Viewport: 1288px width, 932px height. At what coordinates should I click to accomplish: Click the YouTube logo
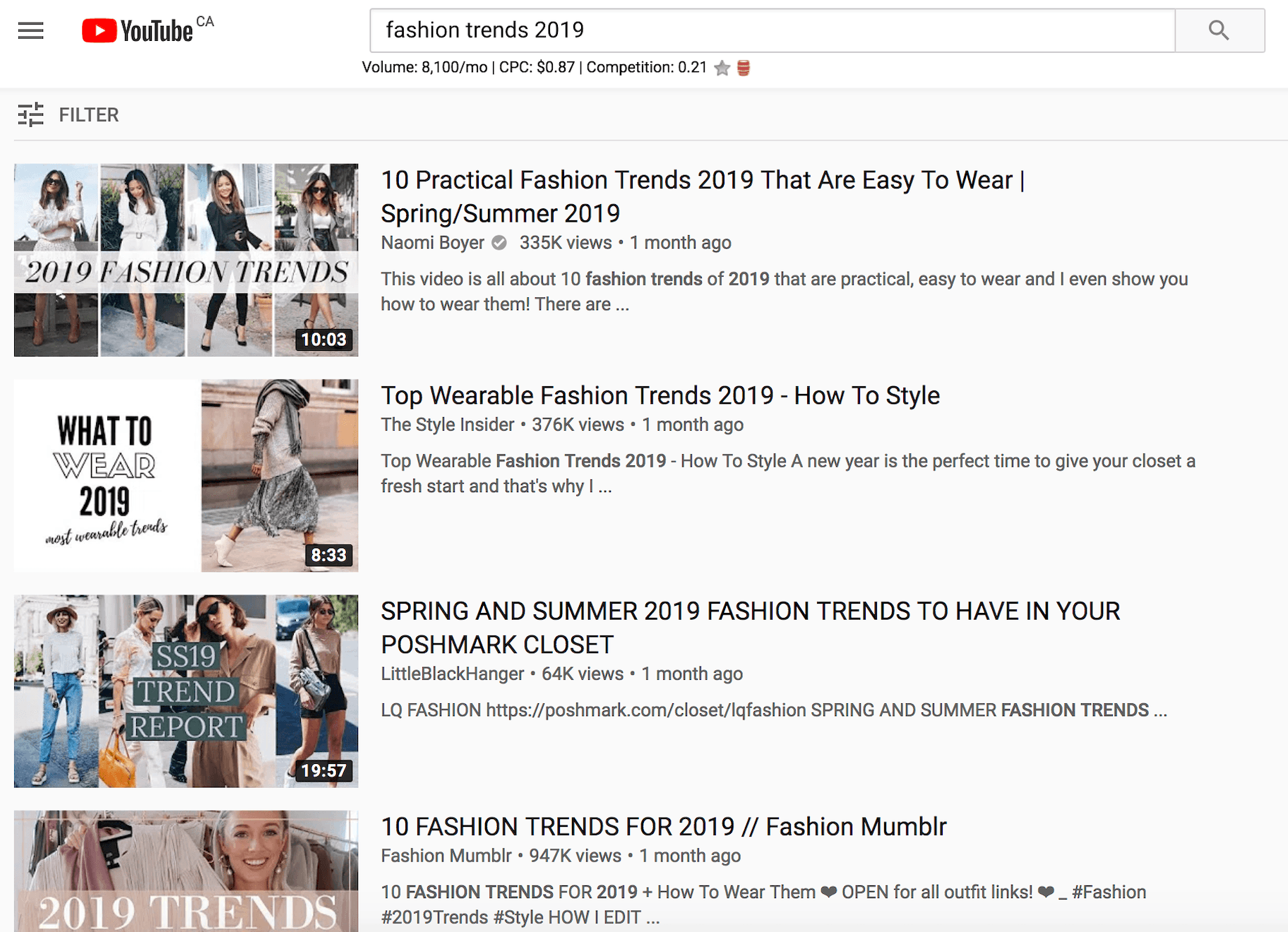[x=138, y=30]
